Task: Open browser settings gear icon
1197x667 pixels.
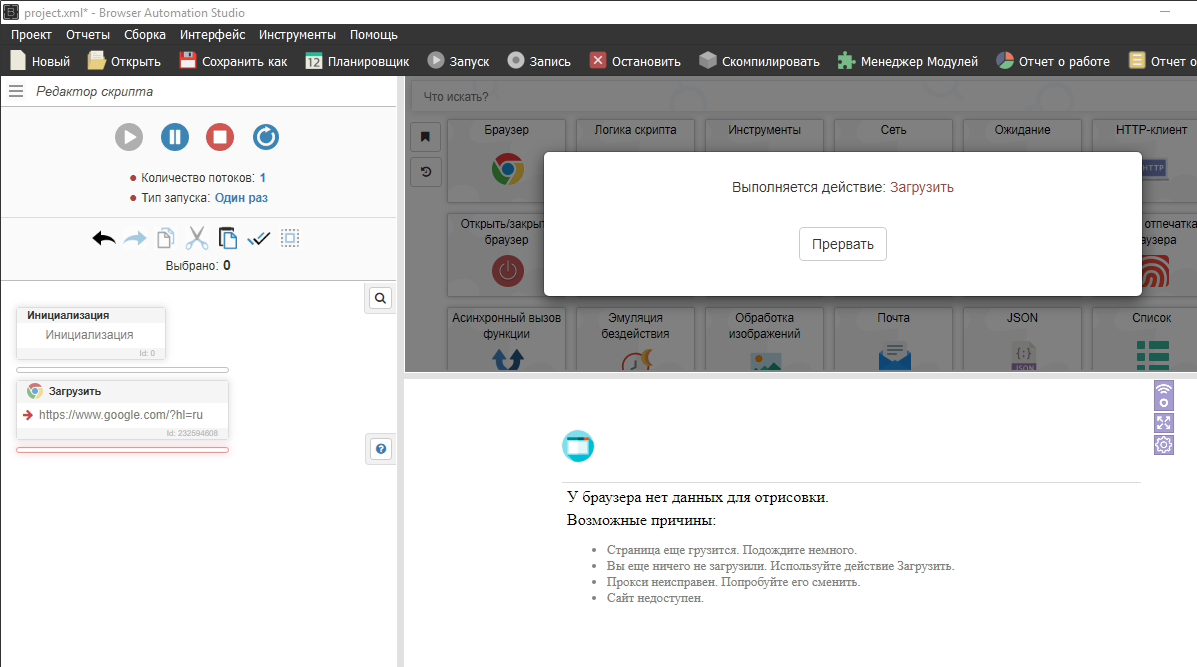Action: coord(1164,445)
